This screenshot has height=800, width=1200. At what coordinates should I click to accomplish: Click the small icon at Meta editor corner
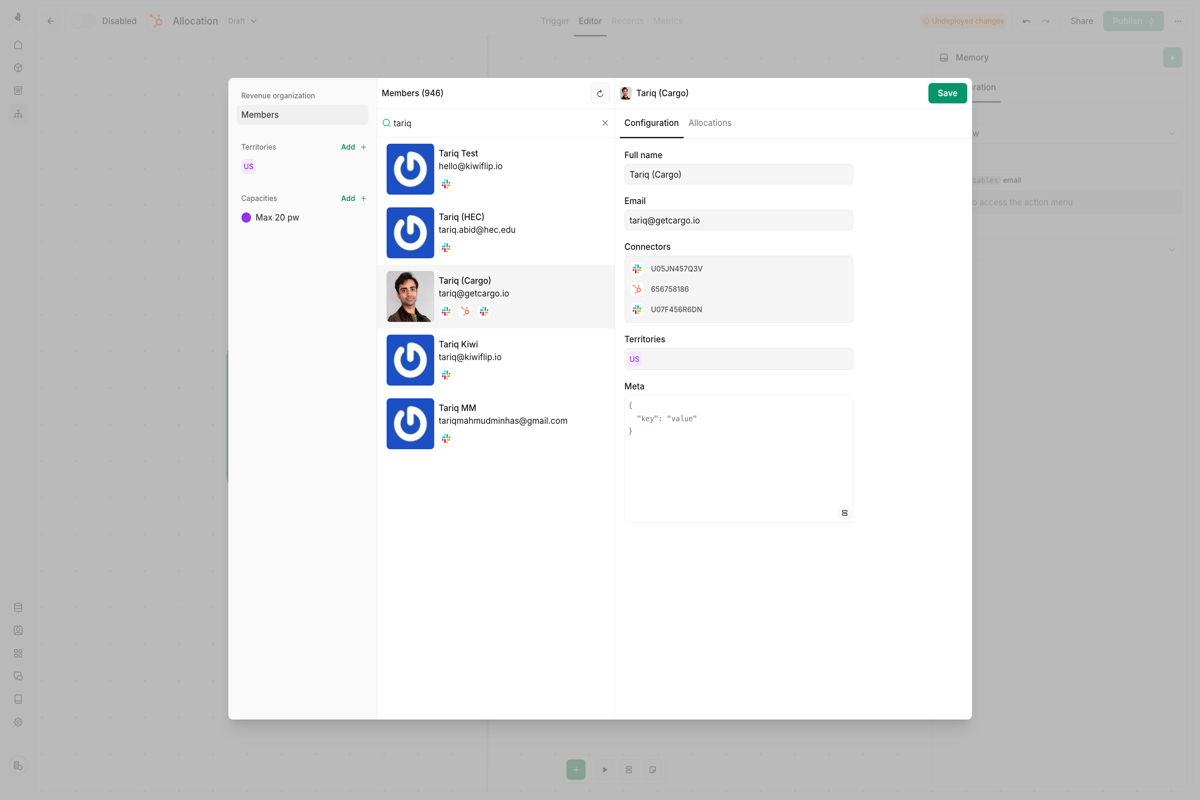844,513
